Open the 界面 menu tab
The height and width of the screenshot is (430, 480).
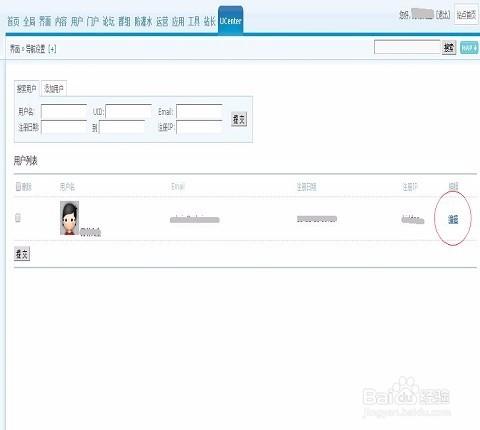45,22
